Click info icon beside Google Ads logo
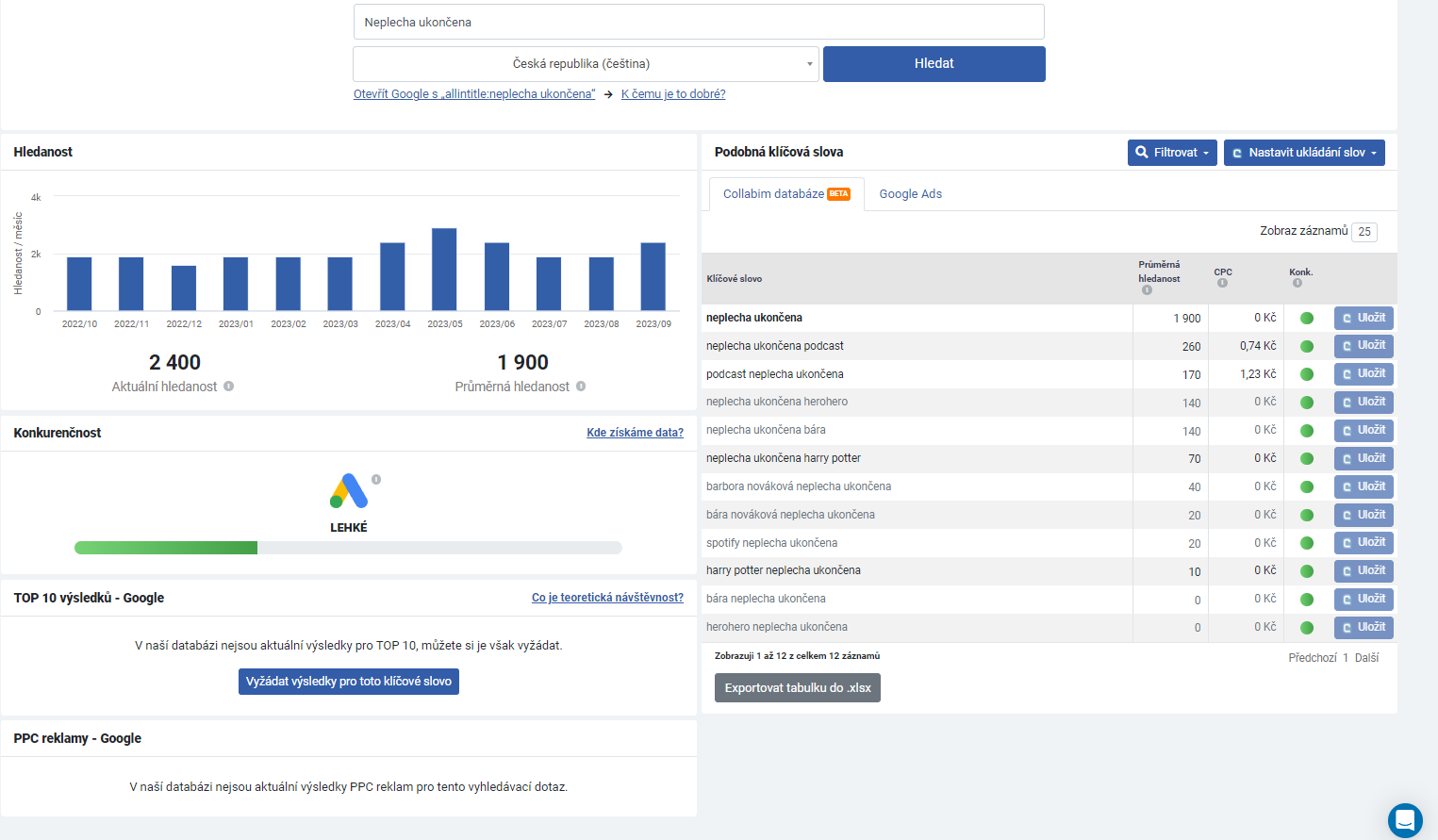 click(376, 480)
